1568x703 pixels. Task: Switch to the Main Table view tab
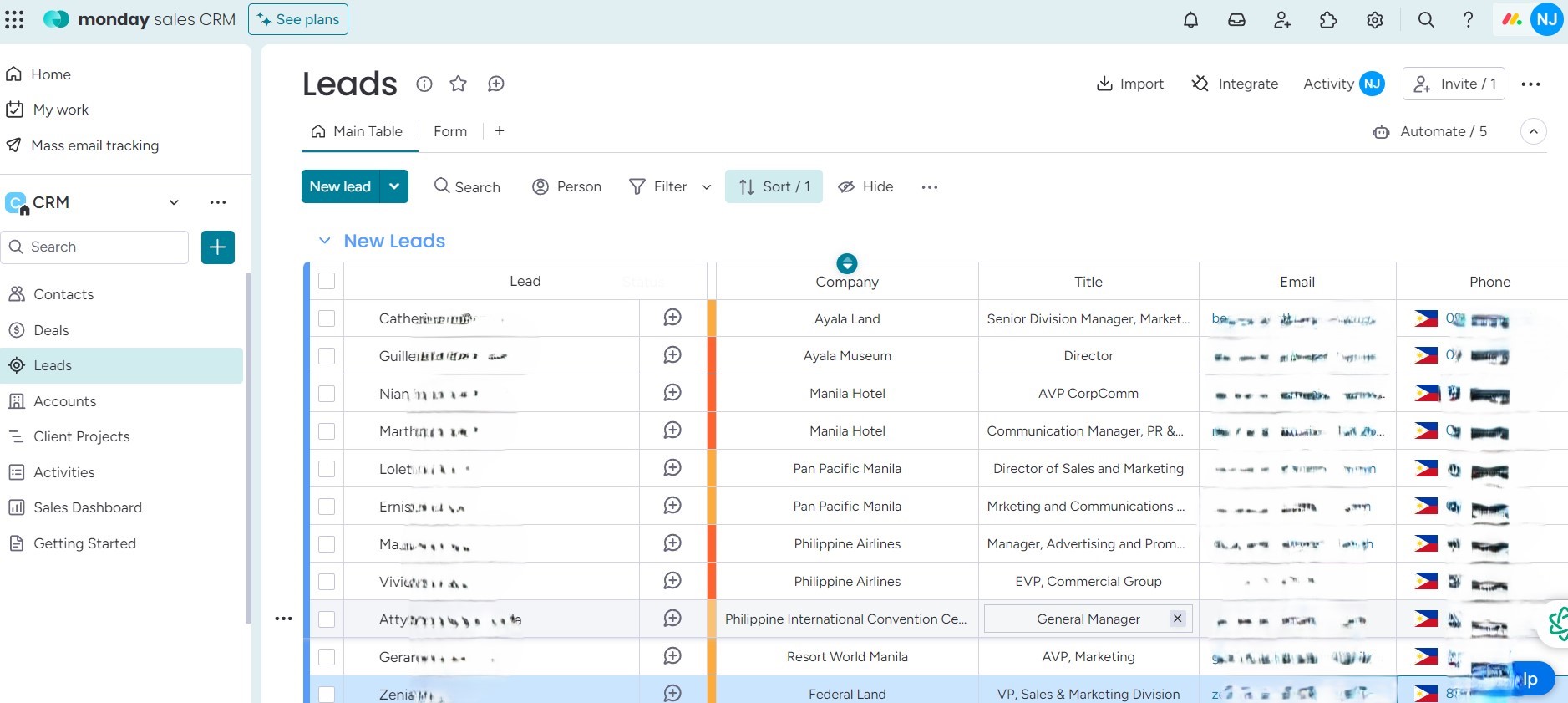[x=357, y=131]
